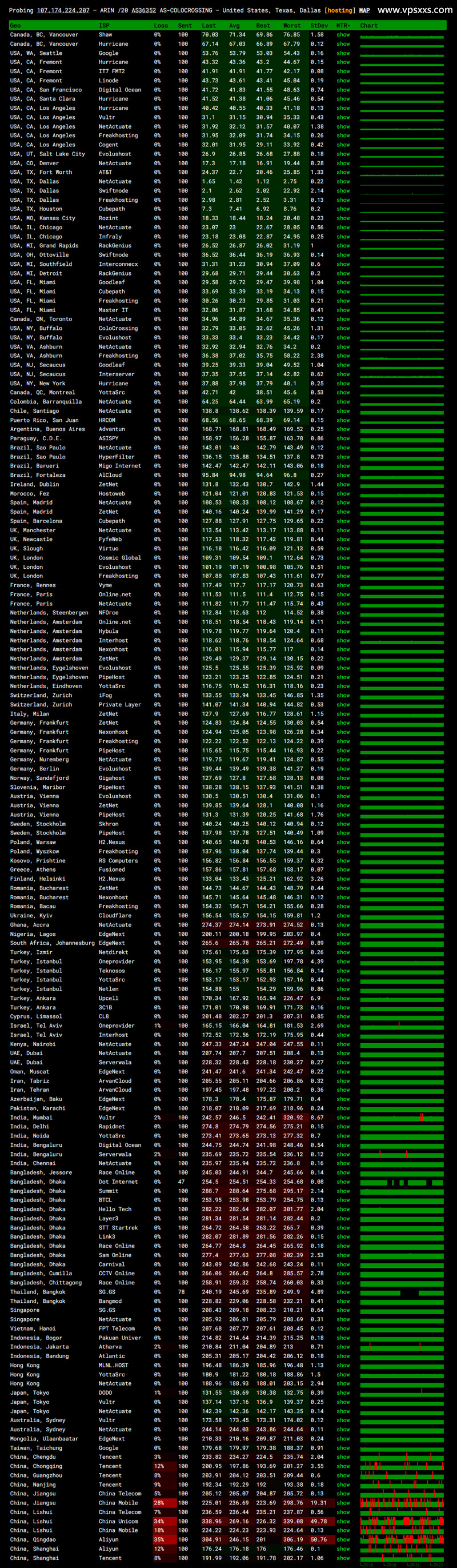Open the MAP link in the header

click(x=364, y=10)
